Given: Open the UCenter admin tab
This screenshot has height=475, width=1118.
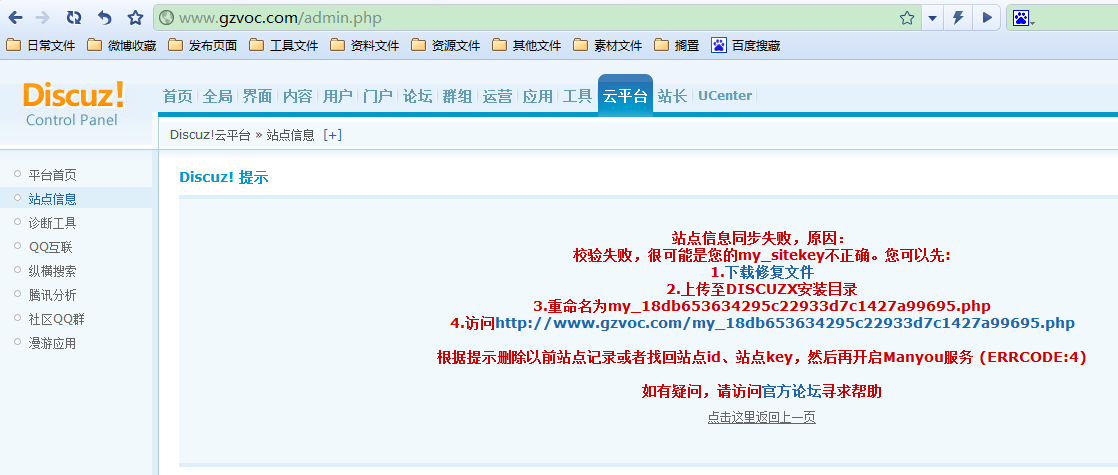Looking at the screenshot, I should [724, 96].
